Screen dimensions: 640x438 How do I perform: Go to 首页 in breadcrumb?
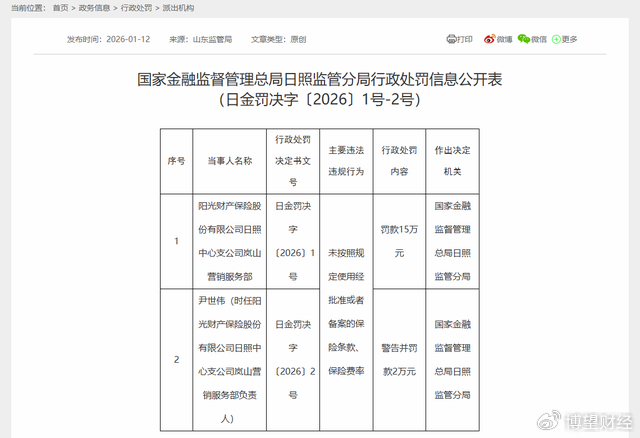pyautogui.click(x=60, y=8)
